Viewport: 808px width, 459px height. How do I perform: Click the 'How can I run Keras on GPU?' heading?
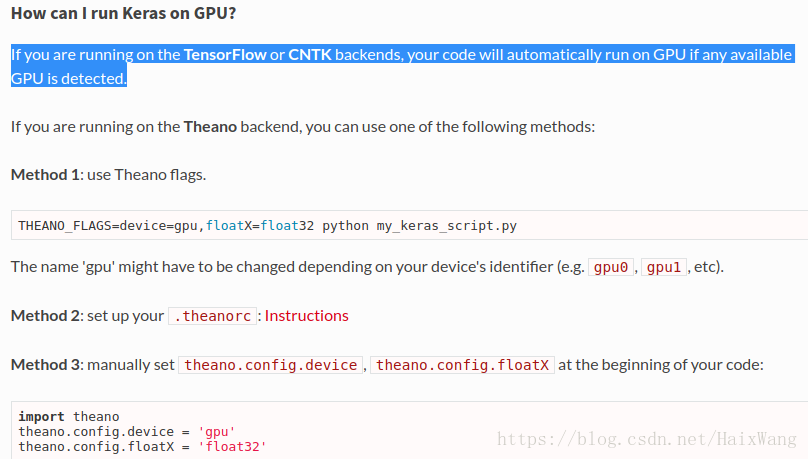click(x=123, y=13)
